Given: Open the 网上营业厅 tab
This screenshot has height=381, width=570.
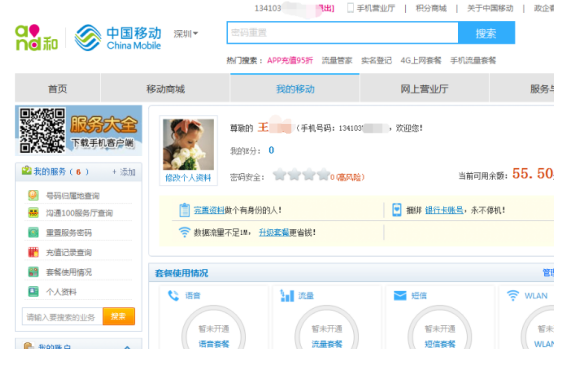Looking at the screenshot, I should click(424, 89).
